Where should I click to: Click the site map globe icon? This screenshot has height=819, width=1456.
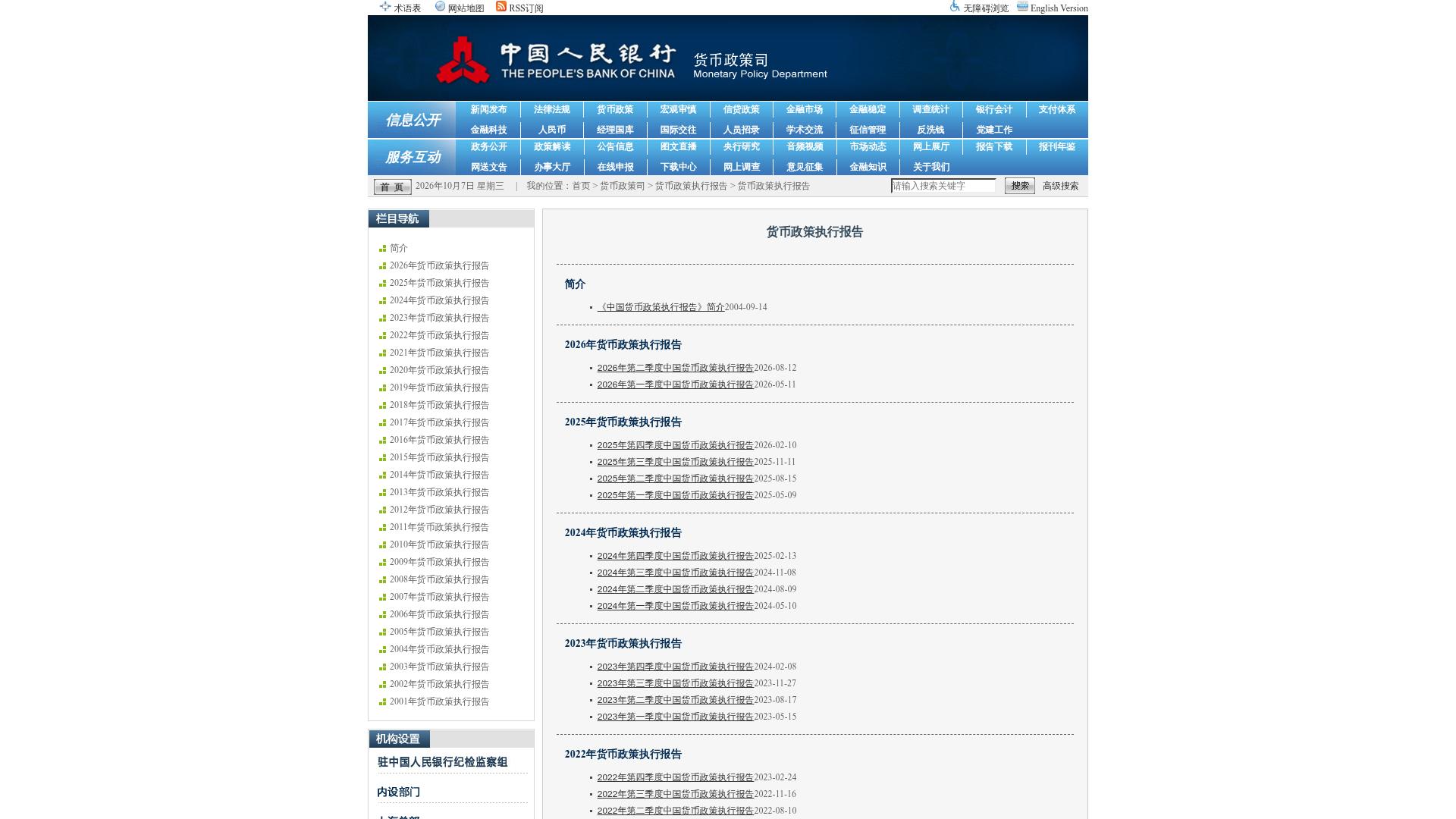[x=440, y=7]
